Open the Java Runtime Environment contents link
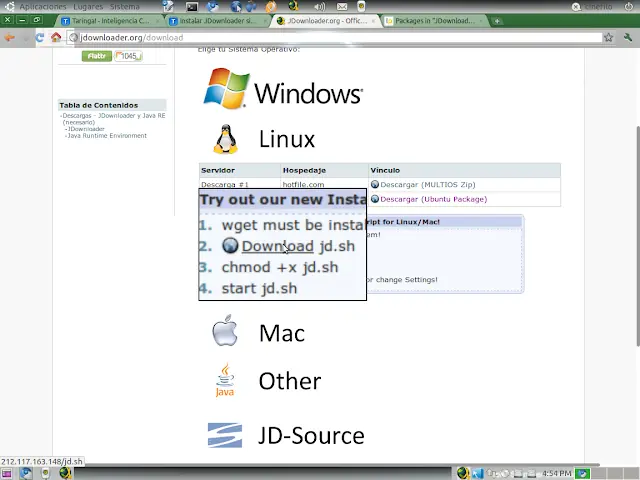640x480 pixels. point(107,136)
